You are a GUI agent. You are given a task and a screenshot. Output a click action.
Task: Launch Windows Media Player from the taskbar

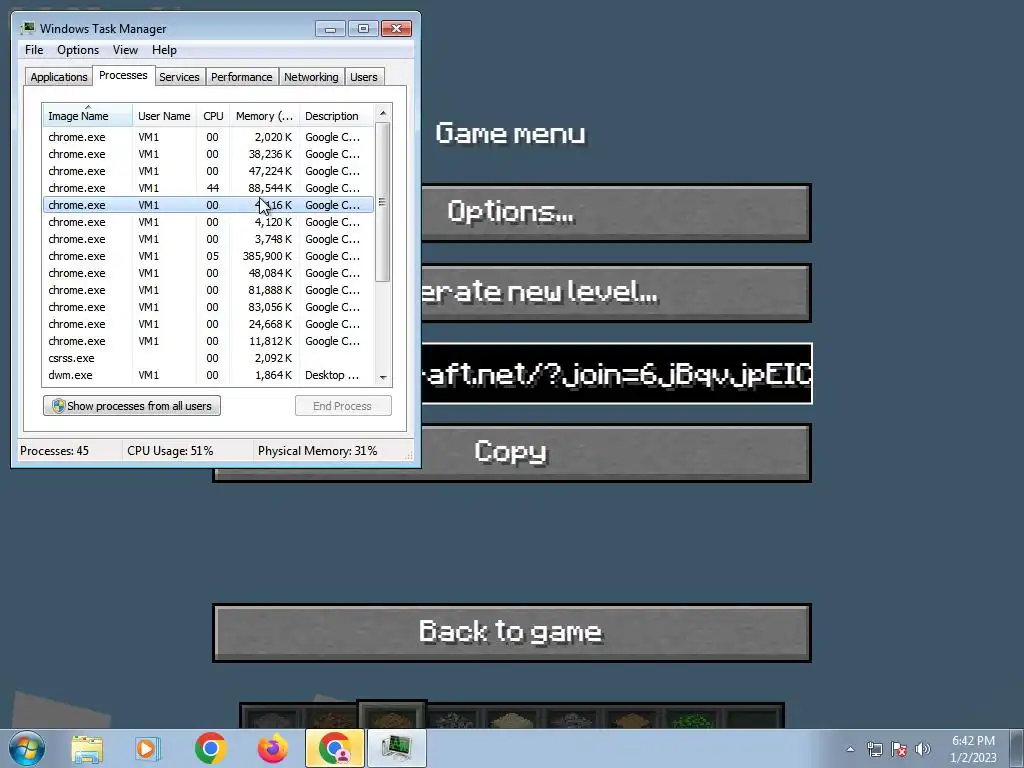(x=148, y=748)
